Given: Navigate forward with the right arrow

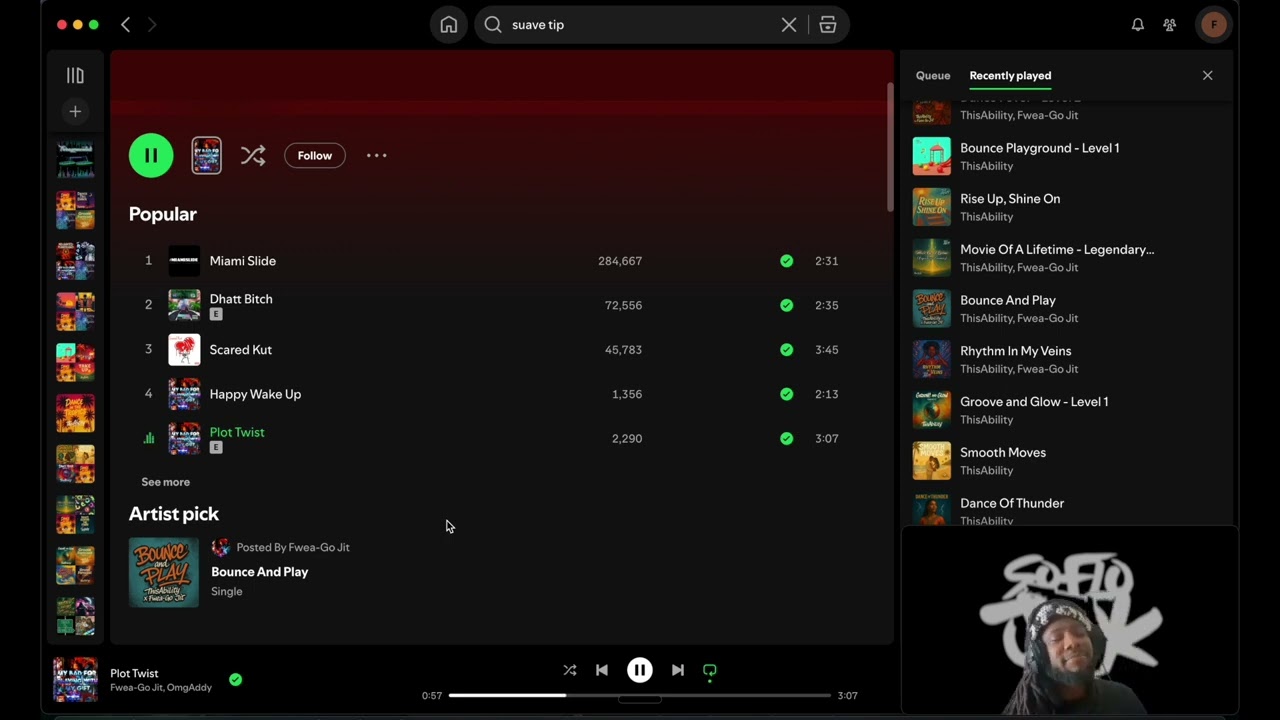Looking at the screenshot, I should pyautogui.click(x=152, y=25).
